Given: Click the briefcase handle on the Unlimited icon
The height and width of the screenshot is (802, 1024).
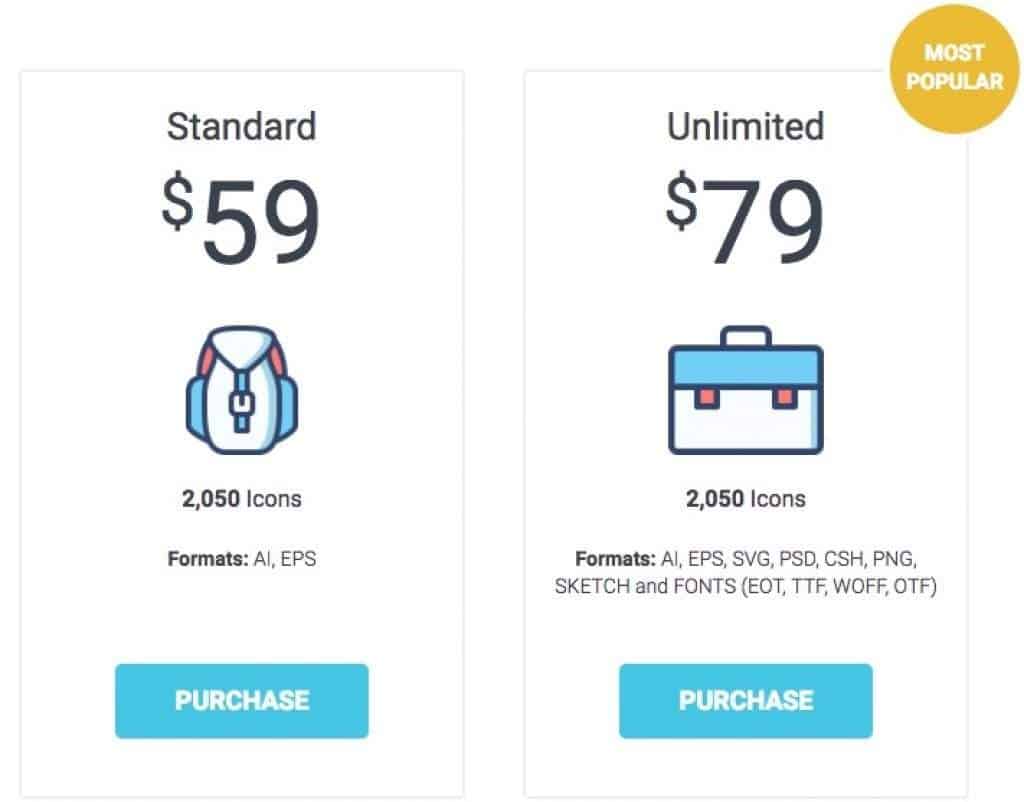Looking at the screenshot, I should pyautogui.click(x=746, y=335).
